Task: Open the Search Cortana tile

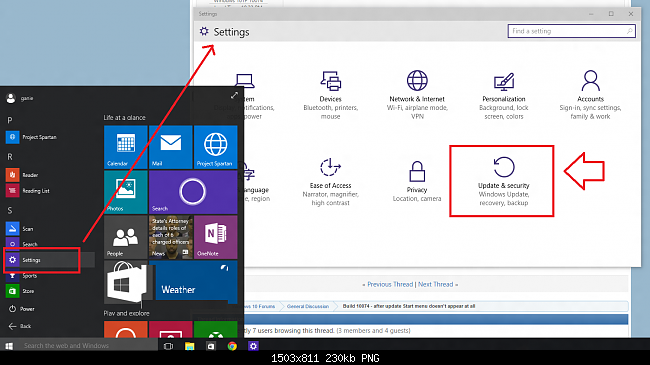Action: pyautogui.click(x=193, y=192)
